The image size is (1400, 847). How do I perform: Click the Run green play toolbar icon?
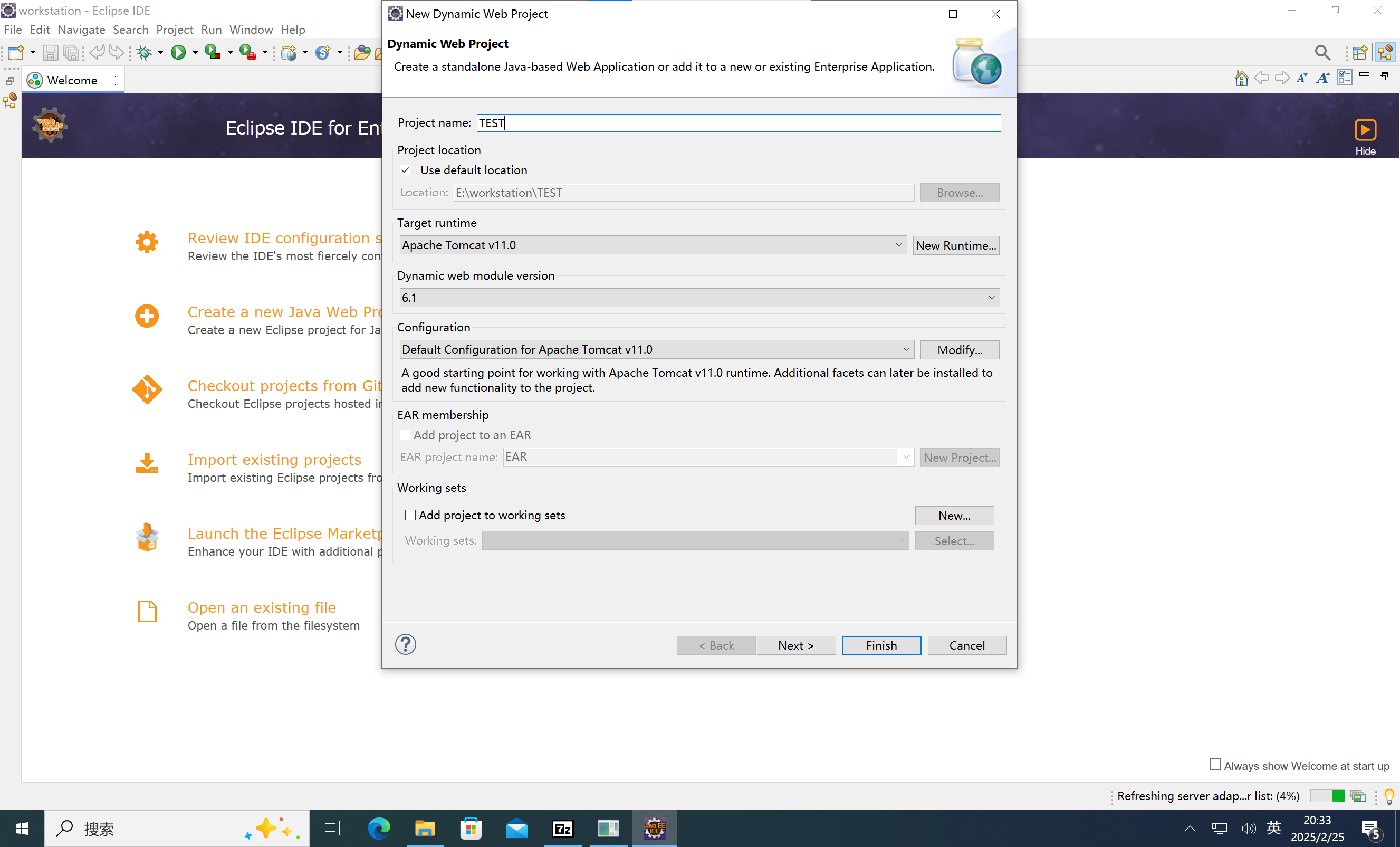click(x=178, y=52)
